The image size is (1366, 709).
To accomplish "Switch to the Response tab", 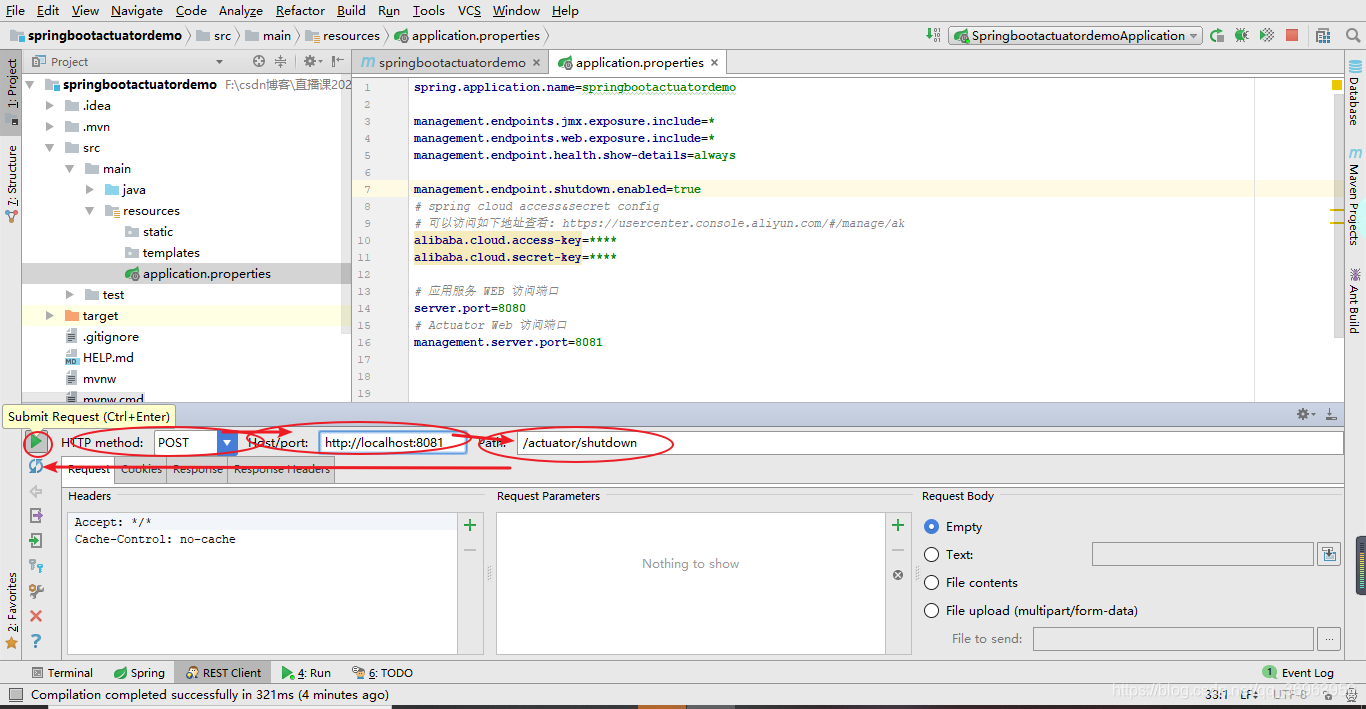I will tap(198, 469).
